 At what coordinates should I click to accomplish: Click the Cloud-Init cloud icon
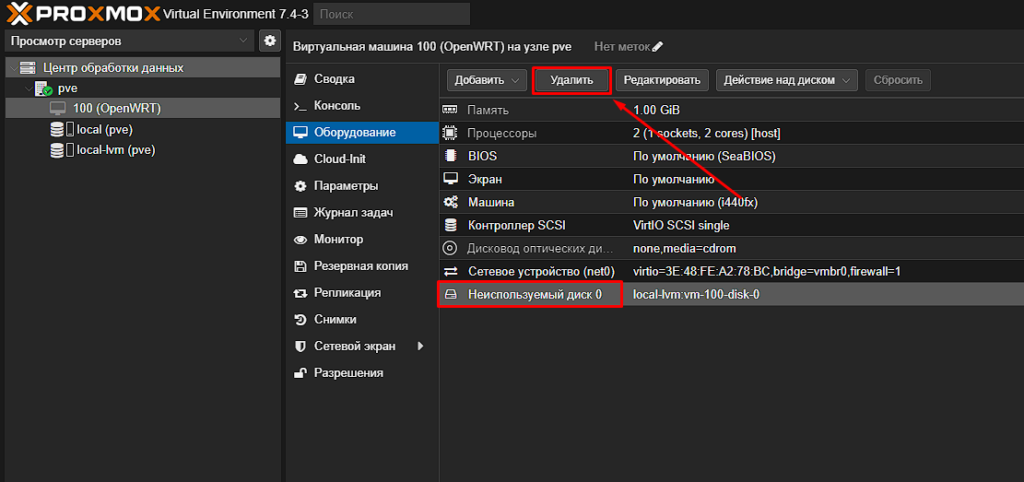coord(300,159)
